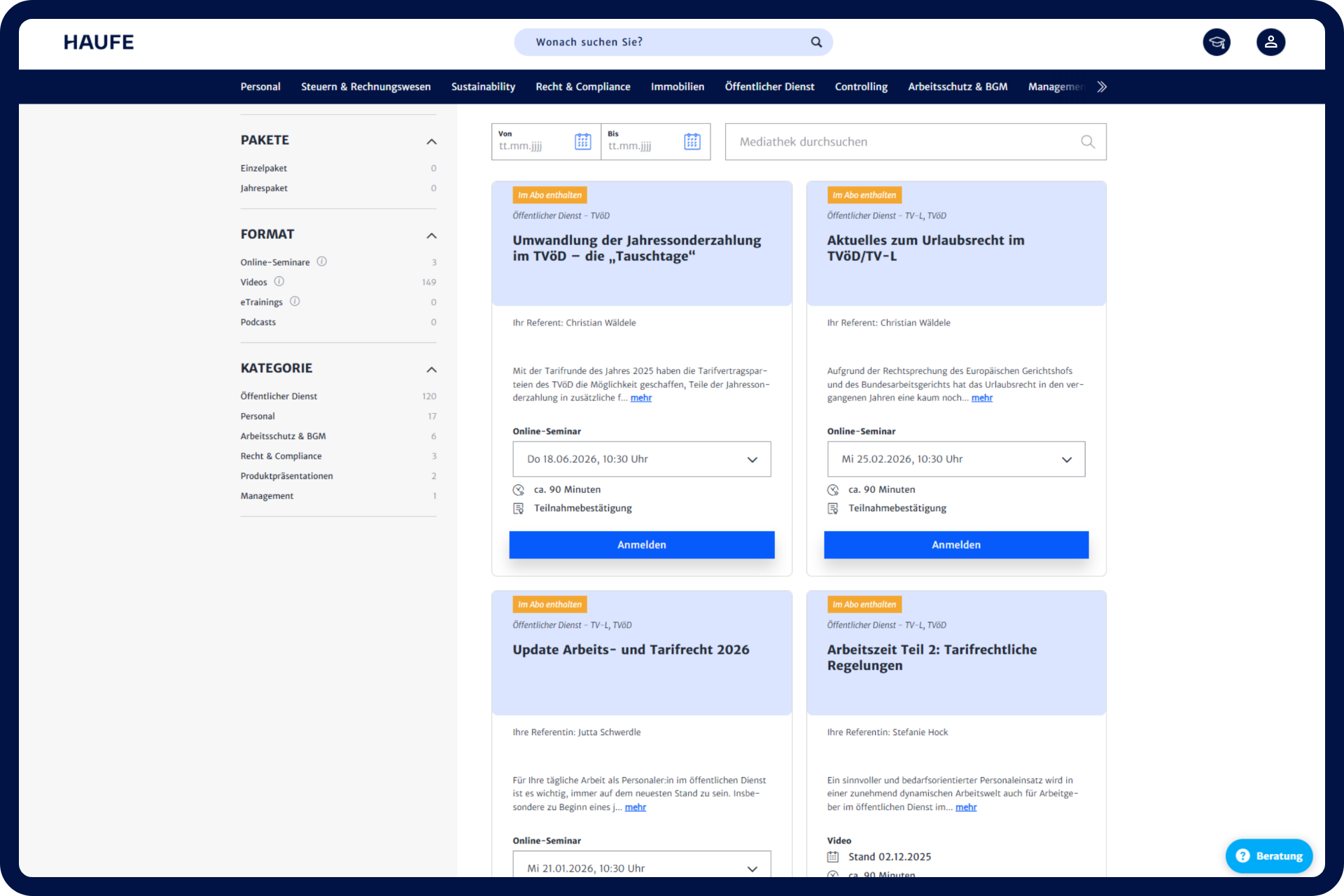
Task: Click the search magnifier icon in the top bar
Action: [816, 42]
